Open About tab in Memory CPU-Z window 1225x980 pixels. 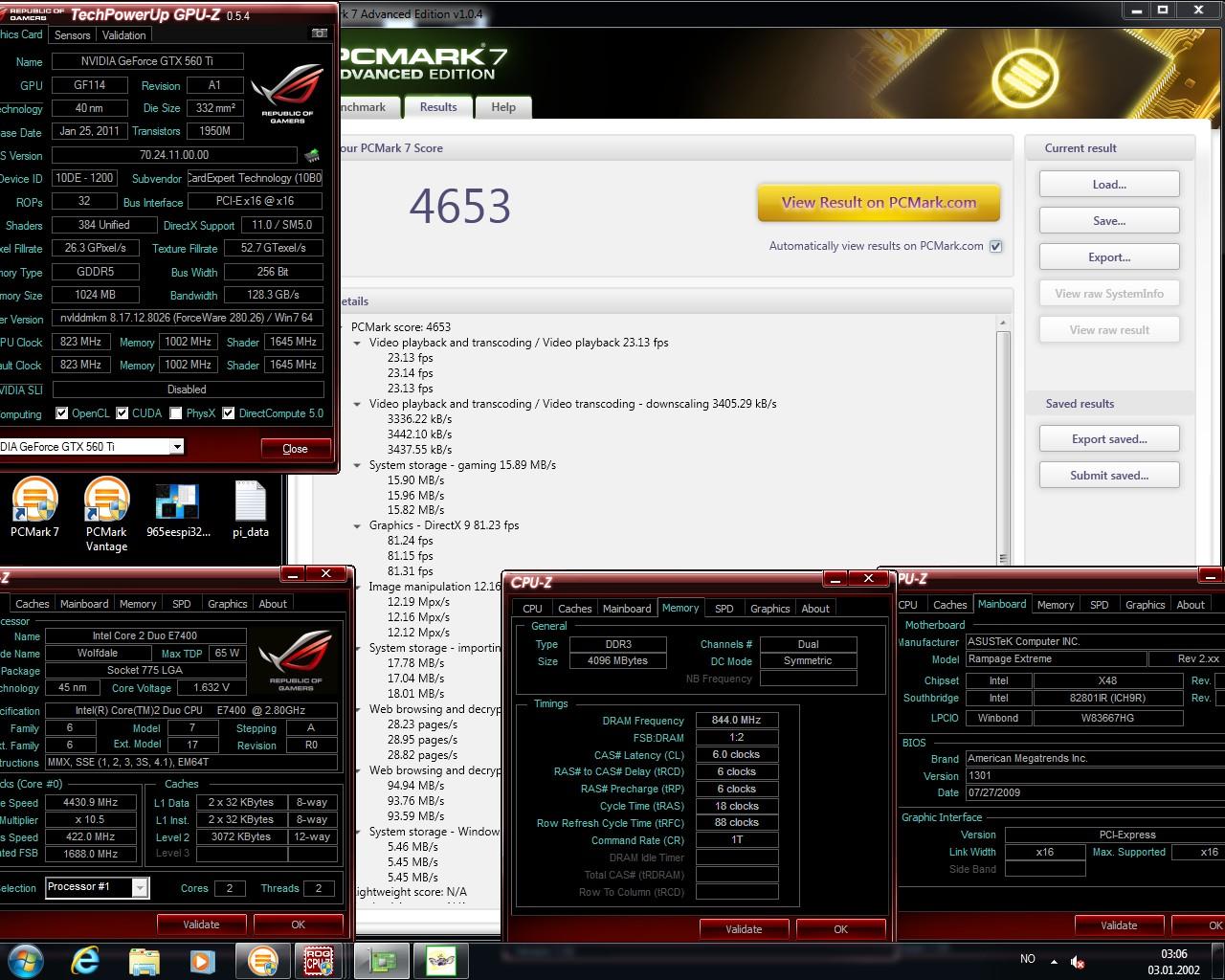tap(815, 609)
